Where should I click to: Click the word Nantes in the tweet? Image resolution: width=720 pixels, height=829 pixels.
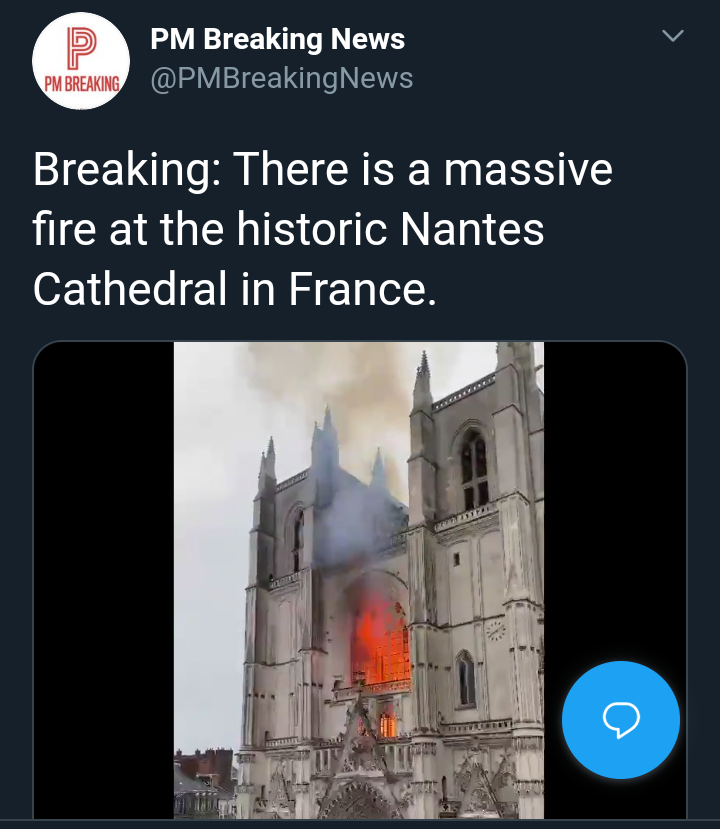coord(472,229)
